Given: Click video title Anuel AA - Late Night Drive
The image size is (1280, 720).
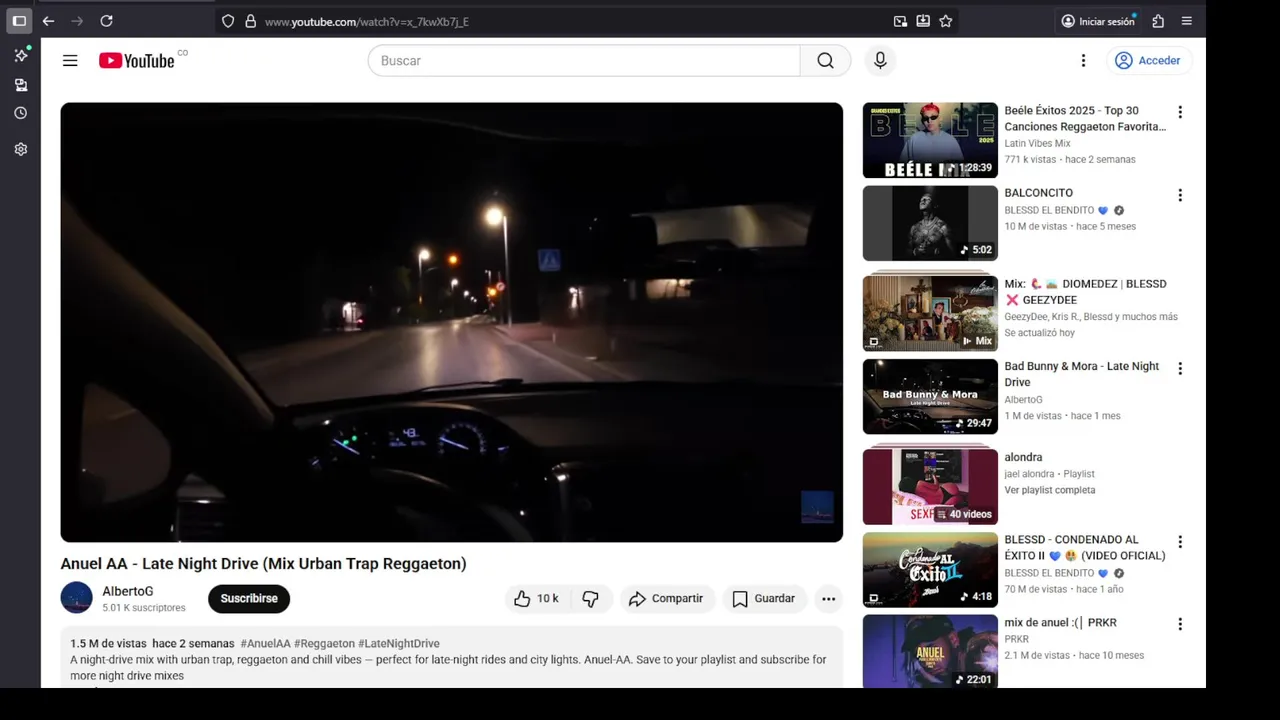Looking at the screenshot, I should tap(263, 564).
